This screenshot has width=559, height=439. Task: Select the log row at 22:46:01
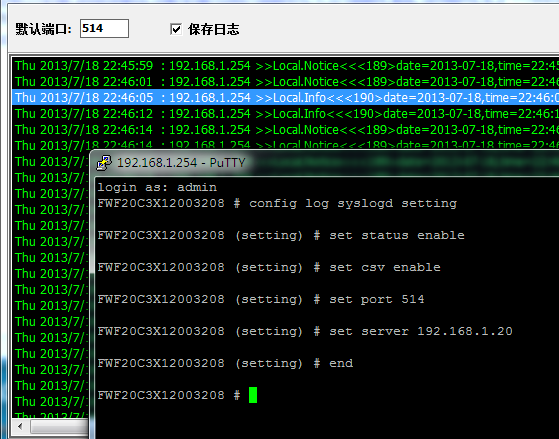coord(286,82)
